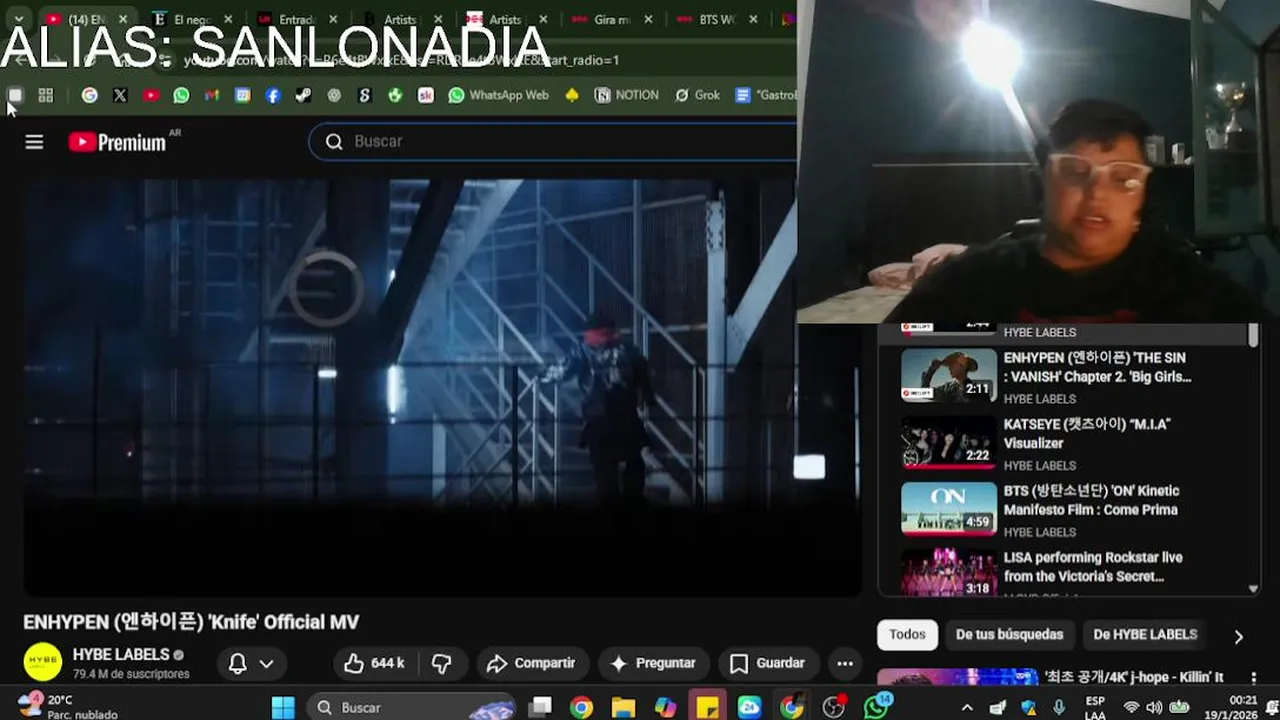Image resolution: width=1280 pixels, height=720 pixels.
Task: Select the De HYBE LABELS chip
Action: click(1145, 635)
